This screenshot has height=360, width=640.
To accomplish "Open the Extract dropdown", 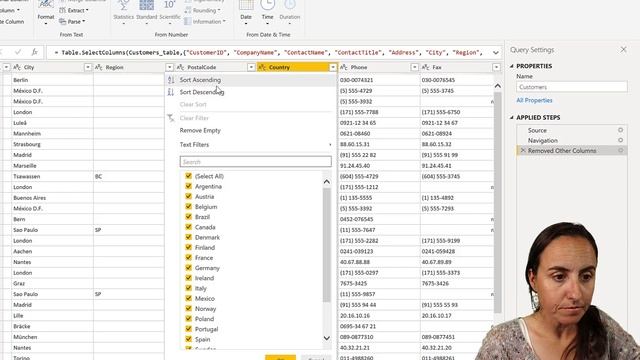I will pos(74,10).
